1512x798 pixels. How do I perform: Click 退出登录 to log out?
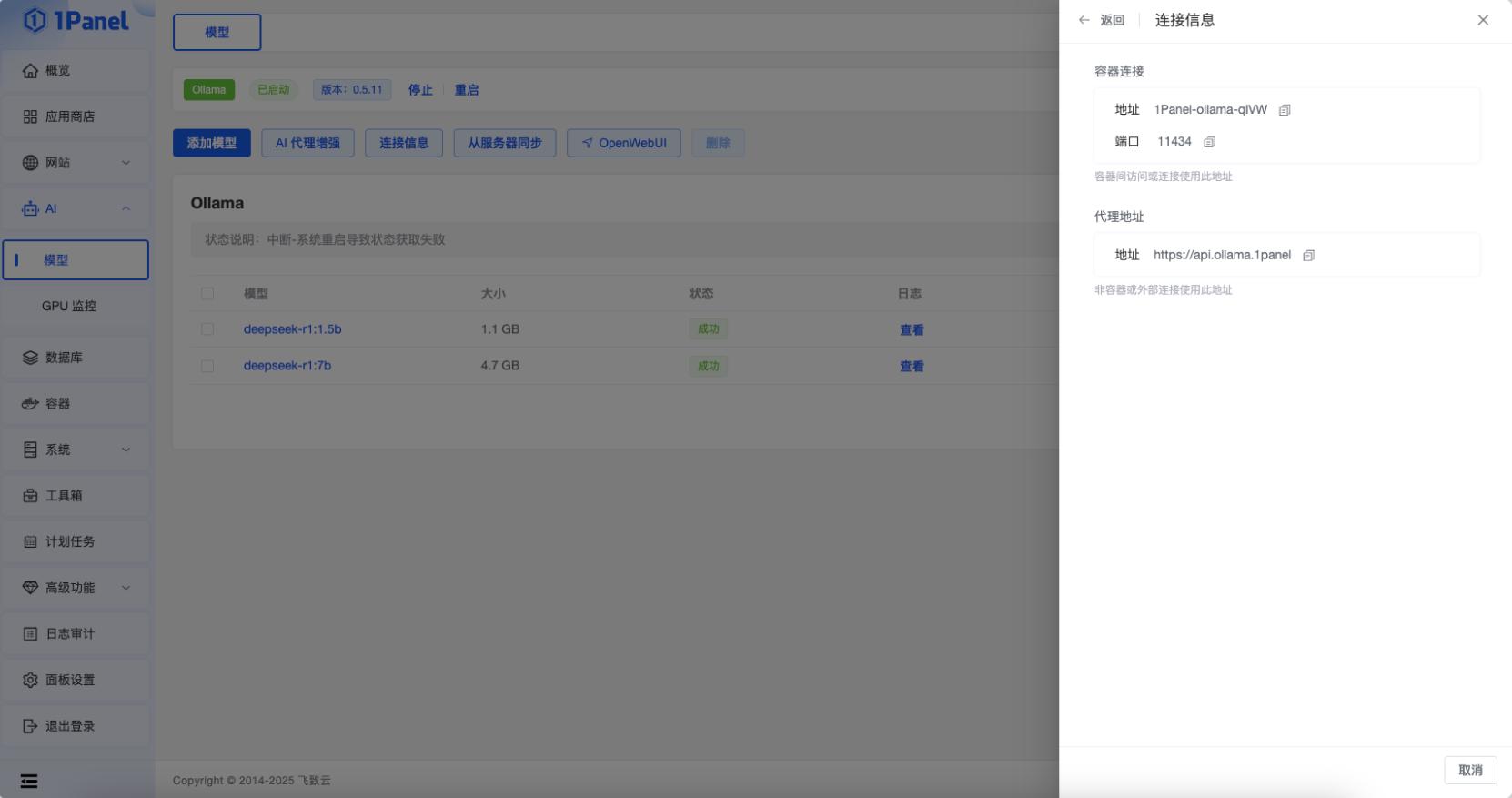click(76, 726)
